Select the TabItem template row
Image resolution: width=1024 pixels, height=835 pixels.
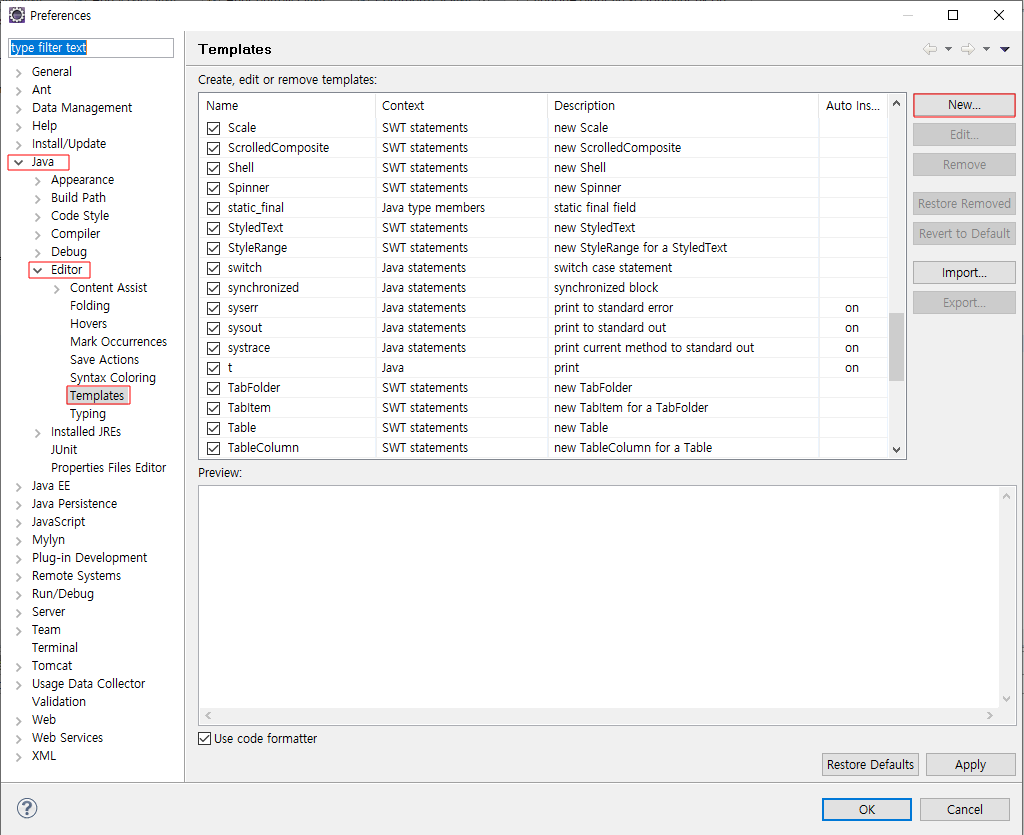(543, 408)
